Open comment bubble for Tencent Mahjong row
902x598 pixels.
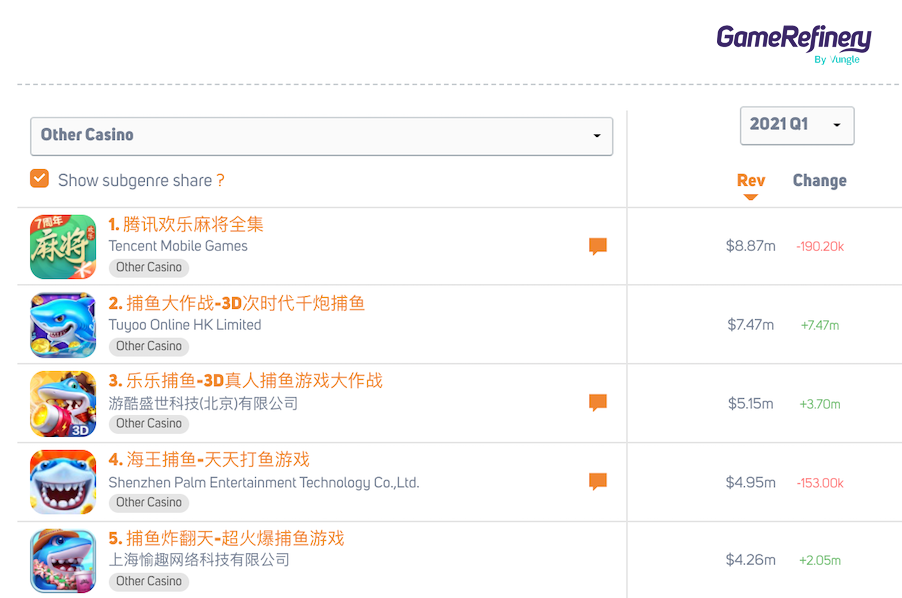[x=598, y=246]
